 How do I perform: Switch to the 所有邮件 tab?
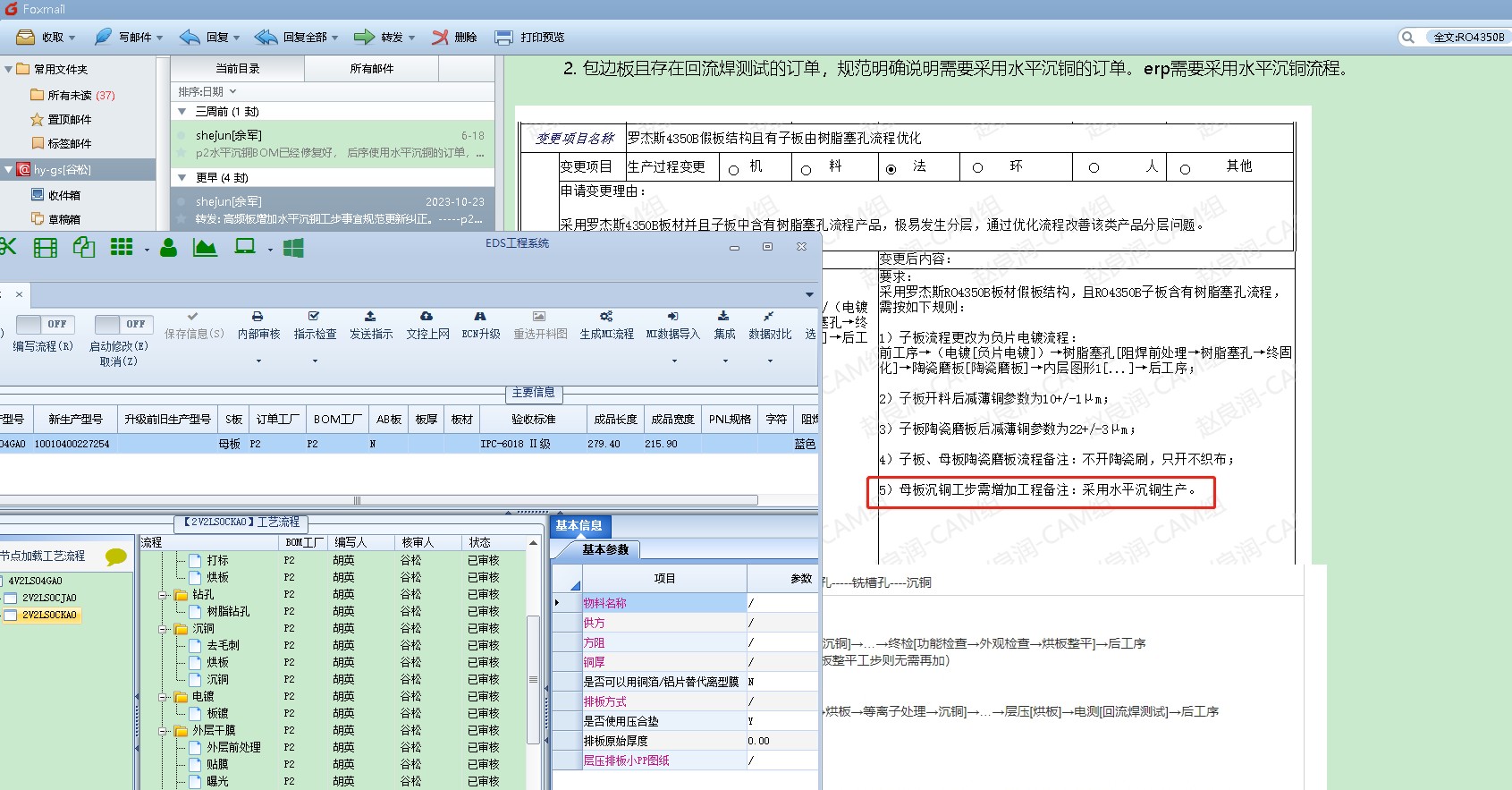[x=372, y=68]
